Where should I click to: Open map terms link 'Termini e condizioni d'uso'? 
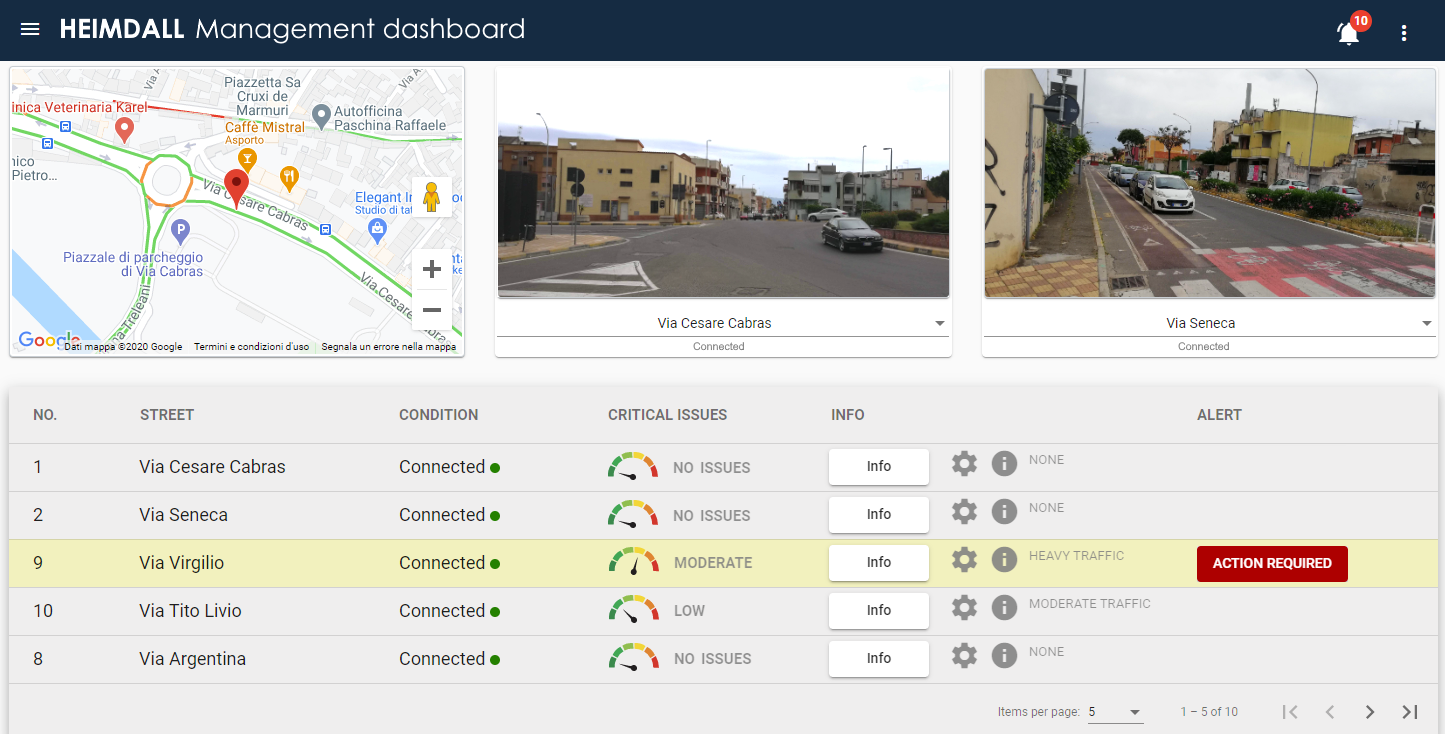pos(251,347)
